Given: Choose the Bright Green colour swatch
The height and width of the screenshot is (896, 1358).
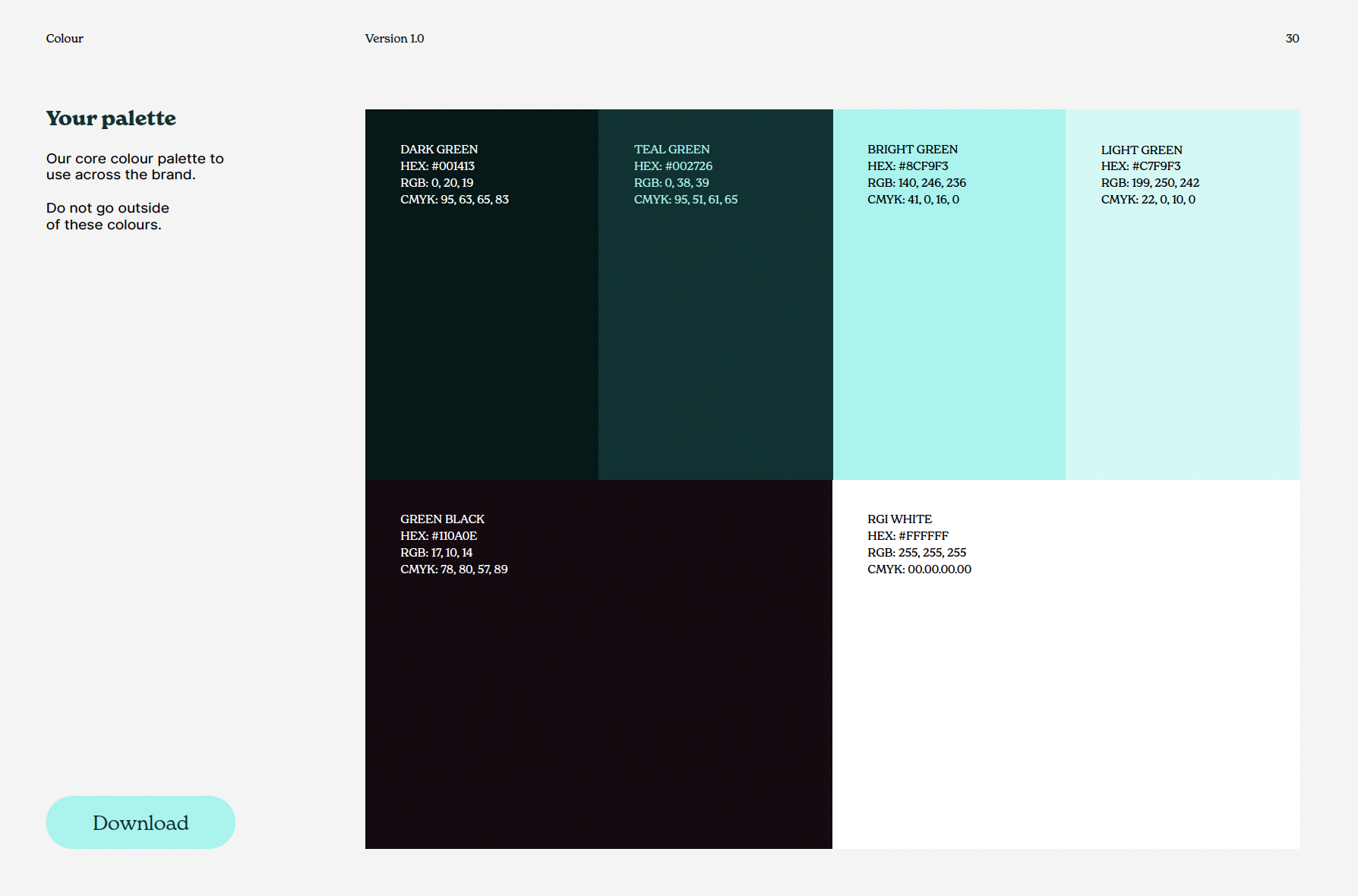Looking at the screenshot, I should (x=949, y=327).
